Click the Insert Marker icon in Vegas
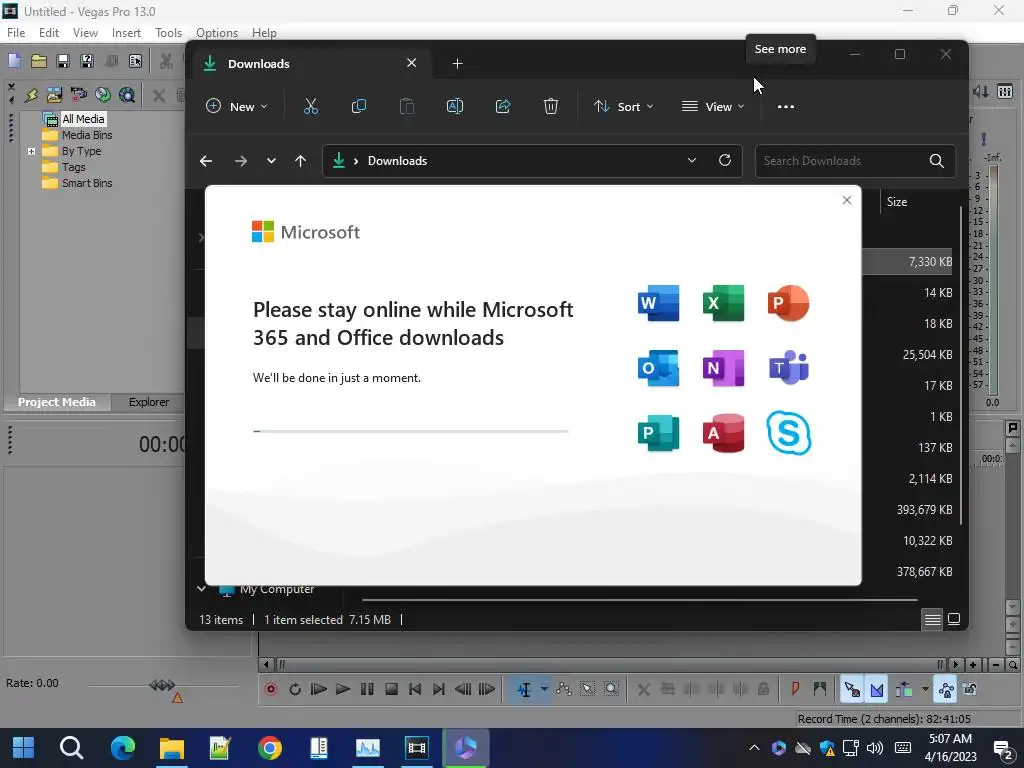 pos(795,689)
